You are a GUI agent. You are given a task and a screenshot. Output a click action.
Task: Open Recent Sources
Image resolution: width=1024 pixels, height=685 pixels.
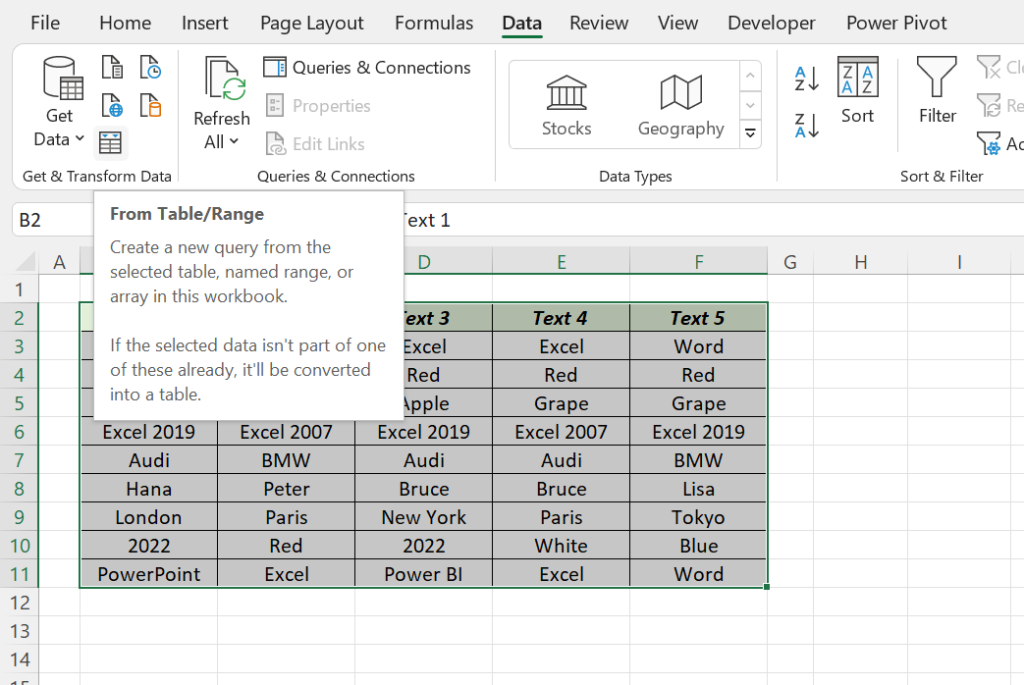point(151,67)
